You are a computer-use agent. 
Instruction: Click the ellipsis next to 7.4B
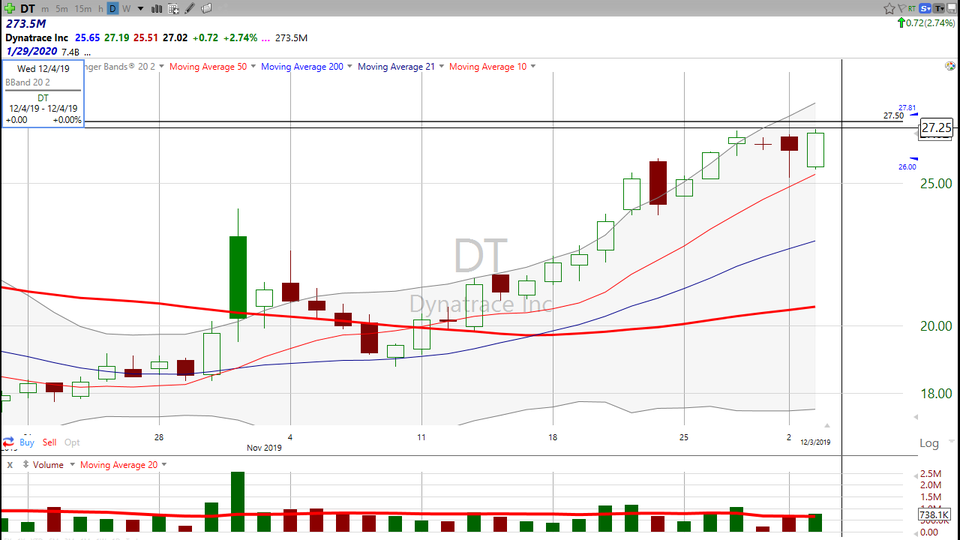88,53
